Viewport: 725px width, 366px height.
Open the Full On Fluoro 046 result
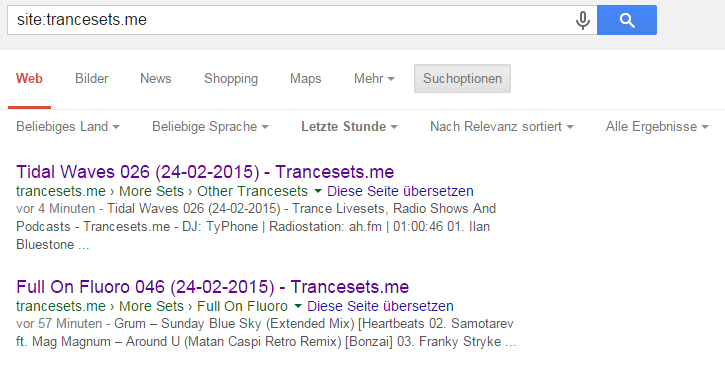(213, 287)
